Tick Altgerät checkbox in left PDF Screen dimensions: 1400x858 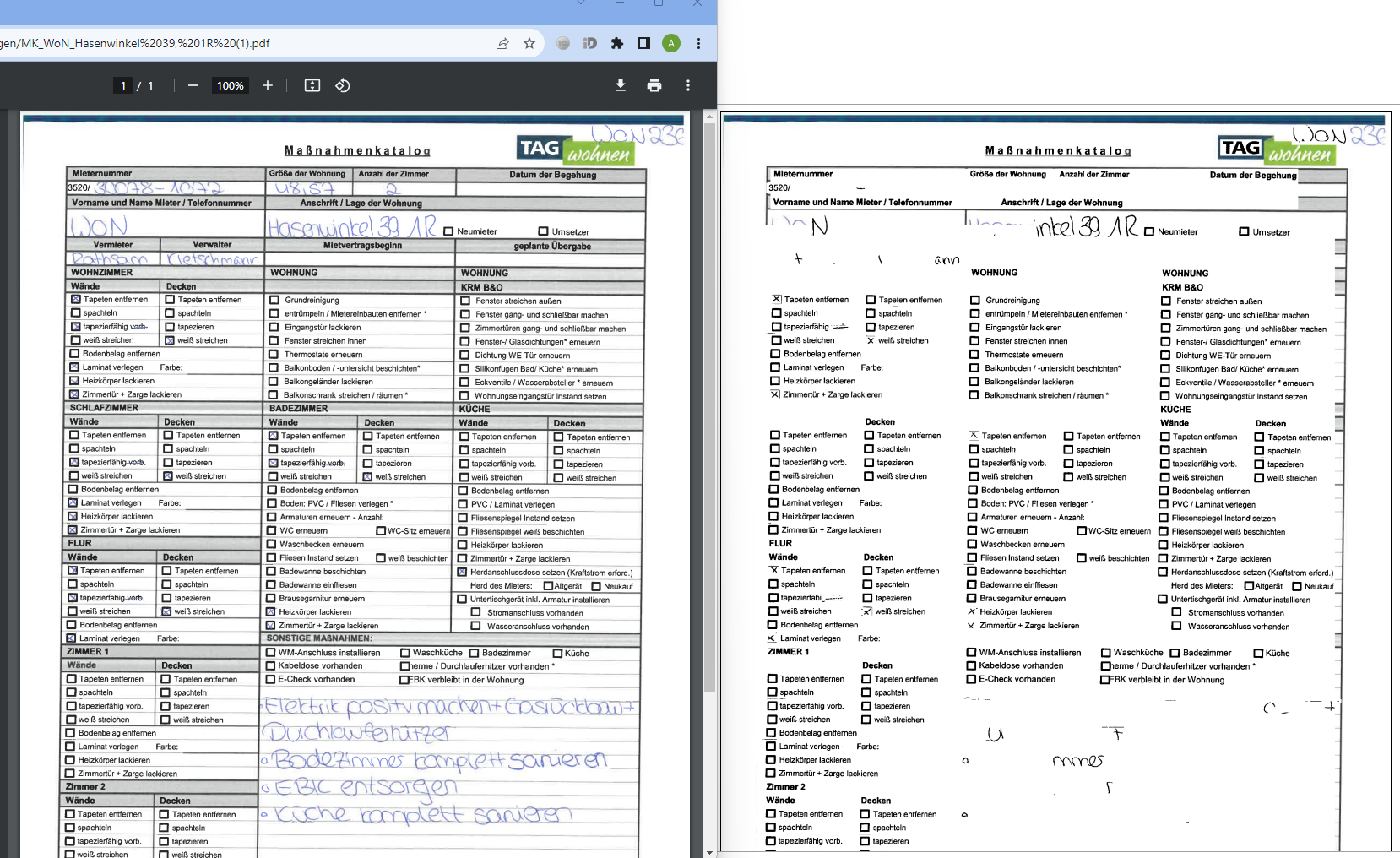(x=548, y=586)
